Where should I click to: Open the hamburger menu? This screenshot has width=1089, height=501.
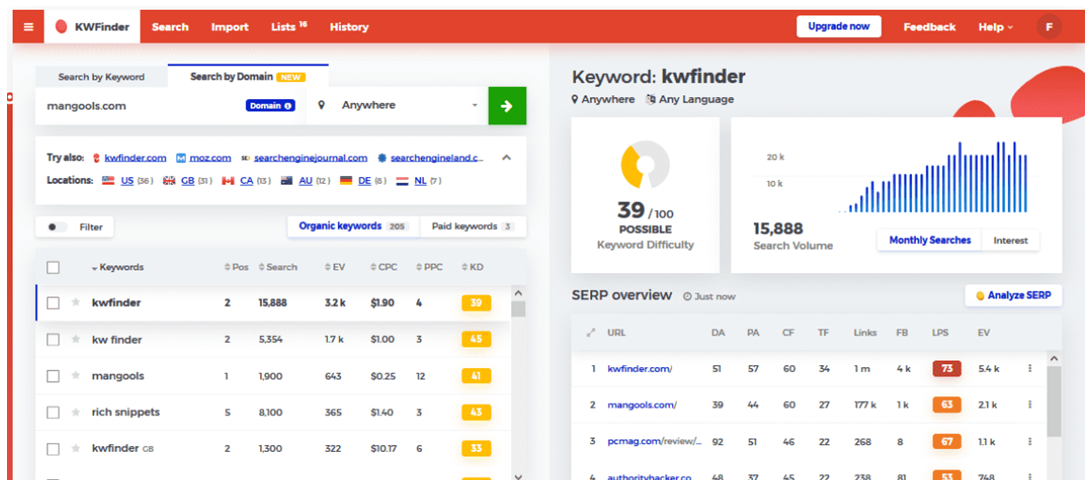pyautogui.click(x=28, y=27)
